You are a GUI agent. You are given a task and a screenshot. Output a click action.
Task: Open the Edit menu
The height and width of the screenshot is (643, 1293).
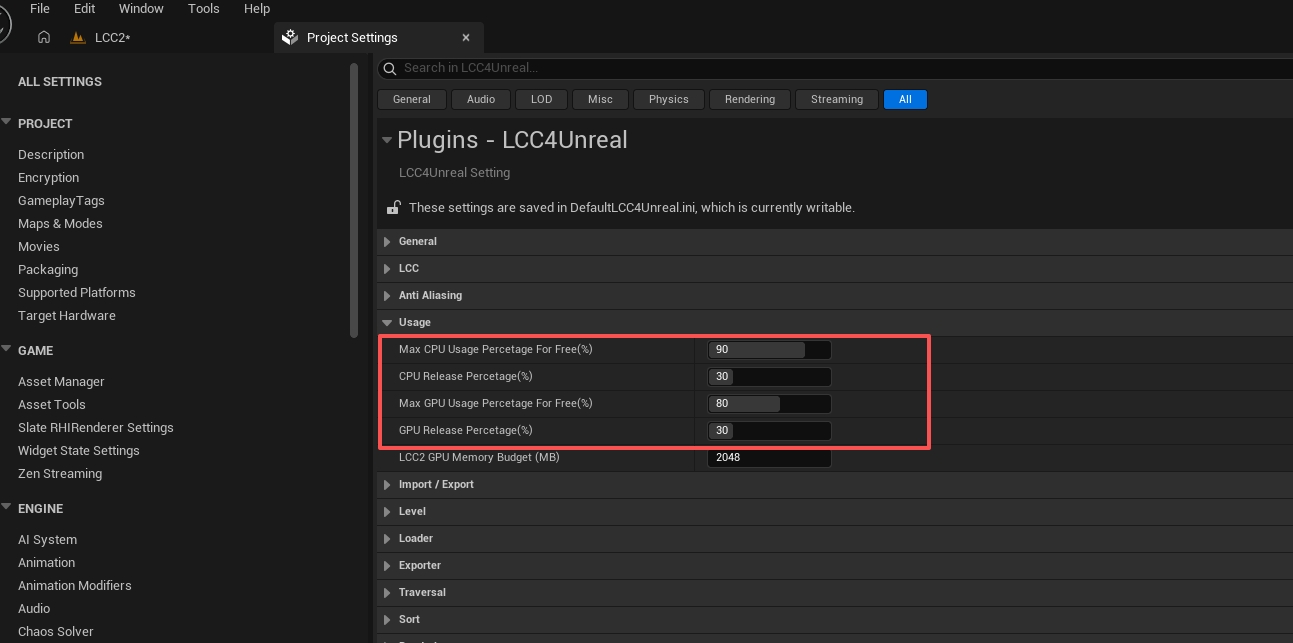pyautogui.click(x=85, y=8)
